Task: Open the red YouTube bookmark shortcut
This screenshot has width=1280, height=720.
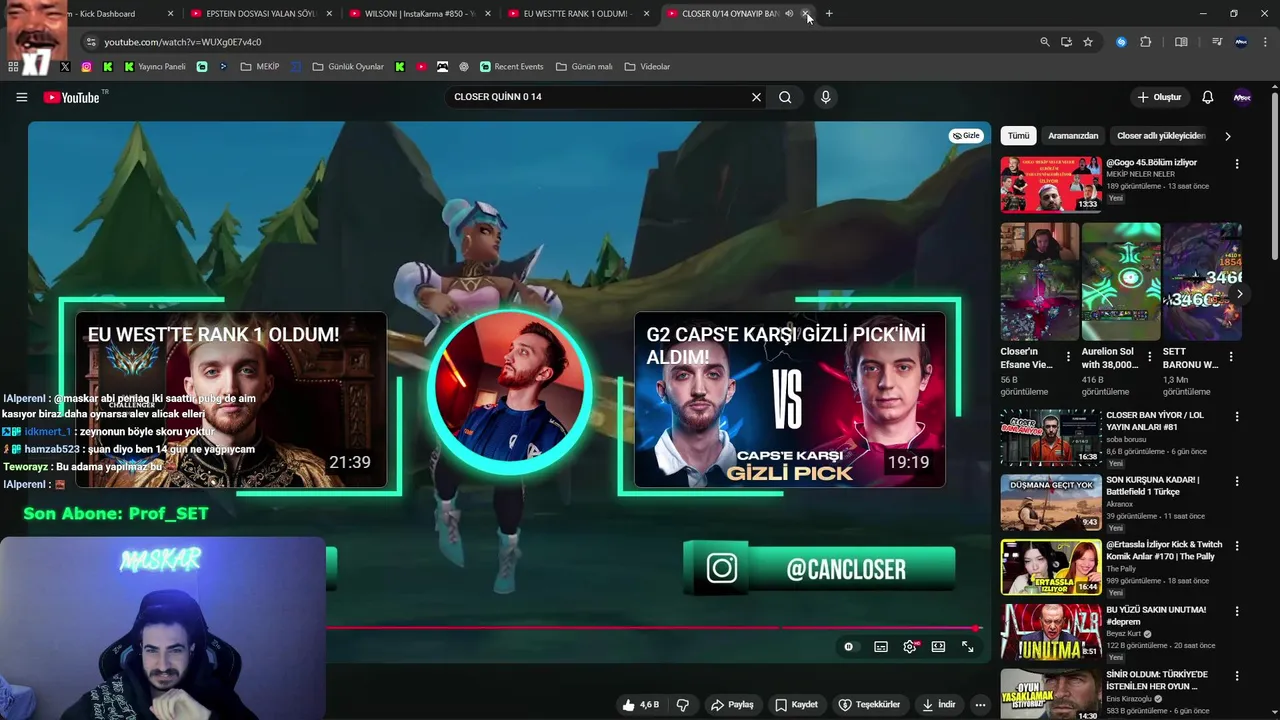Action: point(421,67)
